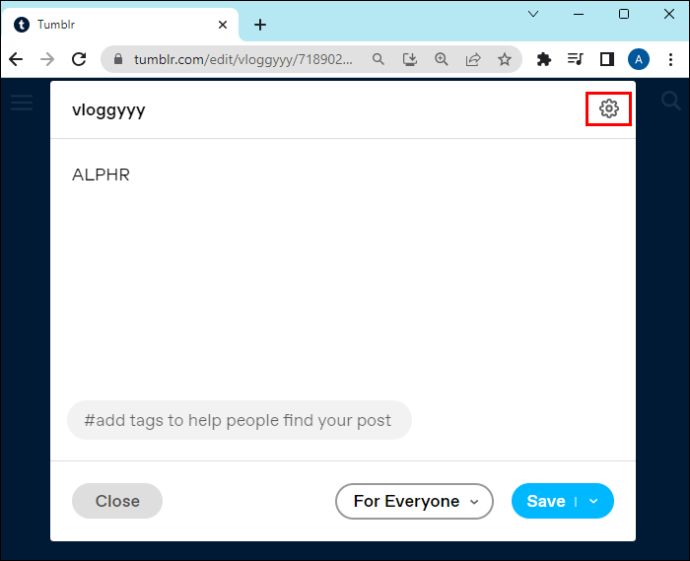Click the install app icon in address bar
Image resolution: width=690 pixels, height=561 pixels.
[x=410, y=59]
